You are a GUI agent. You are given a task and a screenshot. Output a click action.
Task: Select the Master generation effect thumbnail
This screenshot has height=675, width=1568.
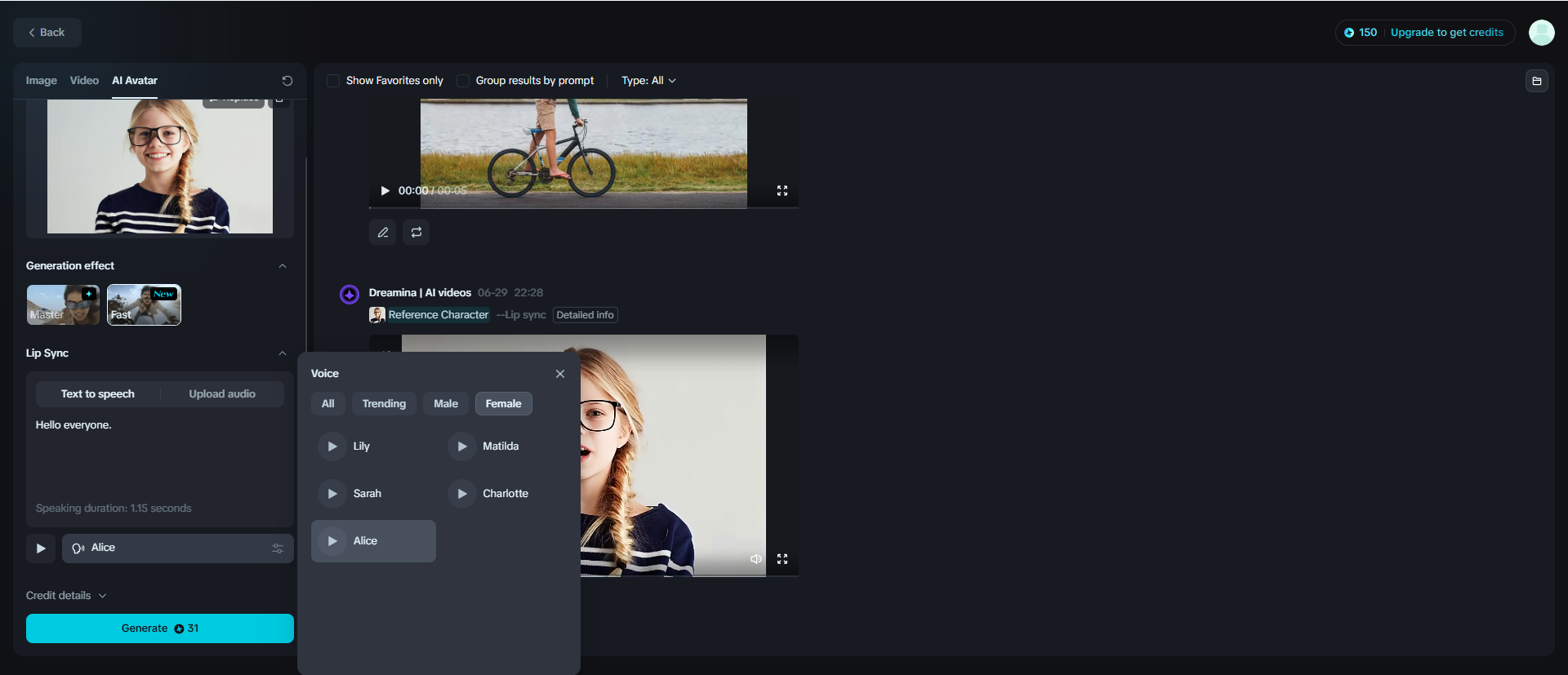pos(63,305)
